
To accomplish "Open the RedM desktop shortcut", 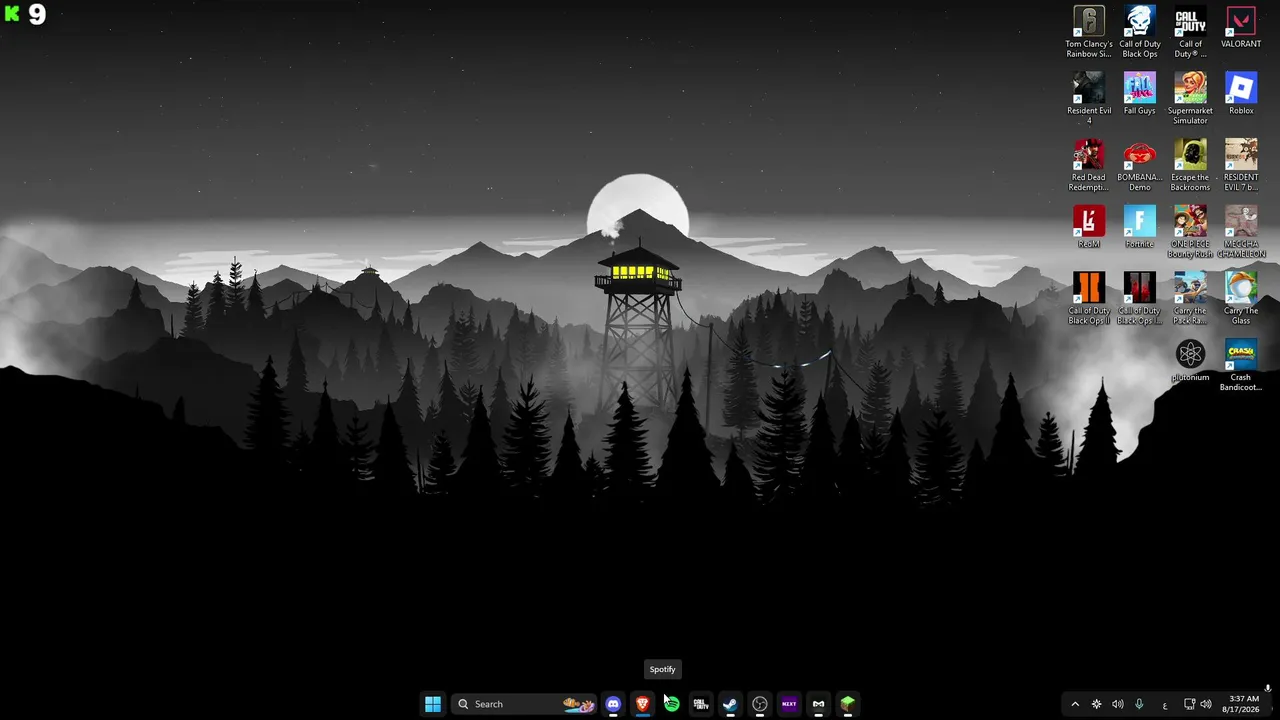I will [x=1089, y=227].
